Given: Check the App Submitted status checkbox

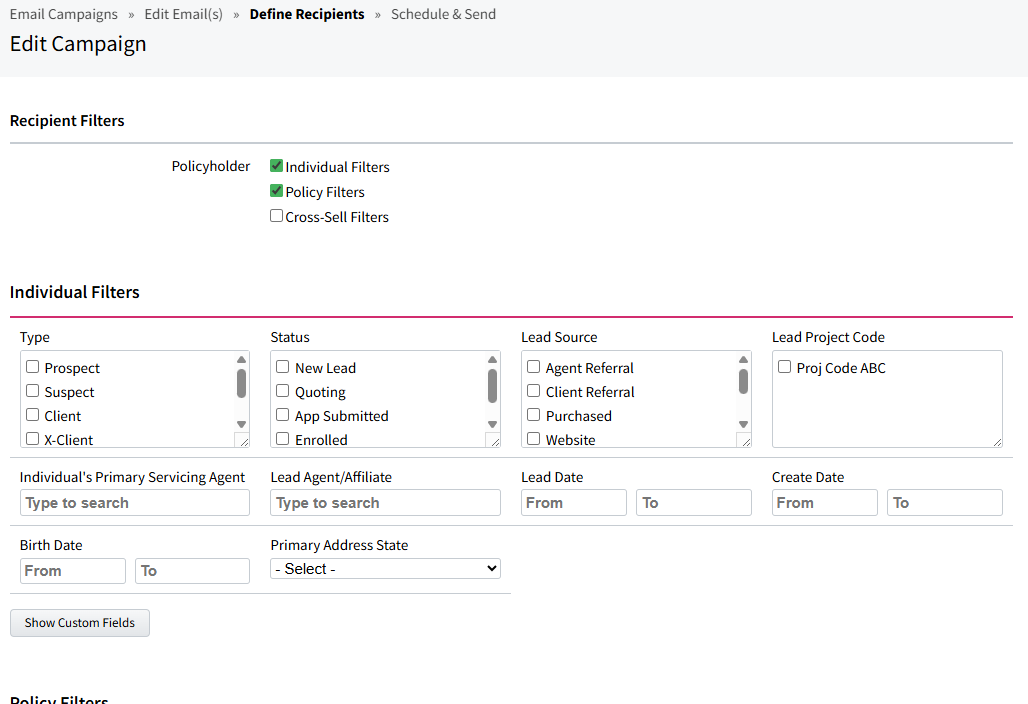Looking at the screenshot, I should (x=283, y=415).
